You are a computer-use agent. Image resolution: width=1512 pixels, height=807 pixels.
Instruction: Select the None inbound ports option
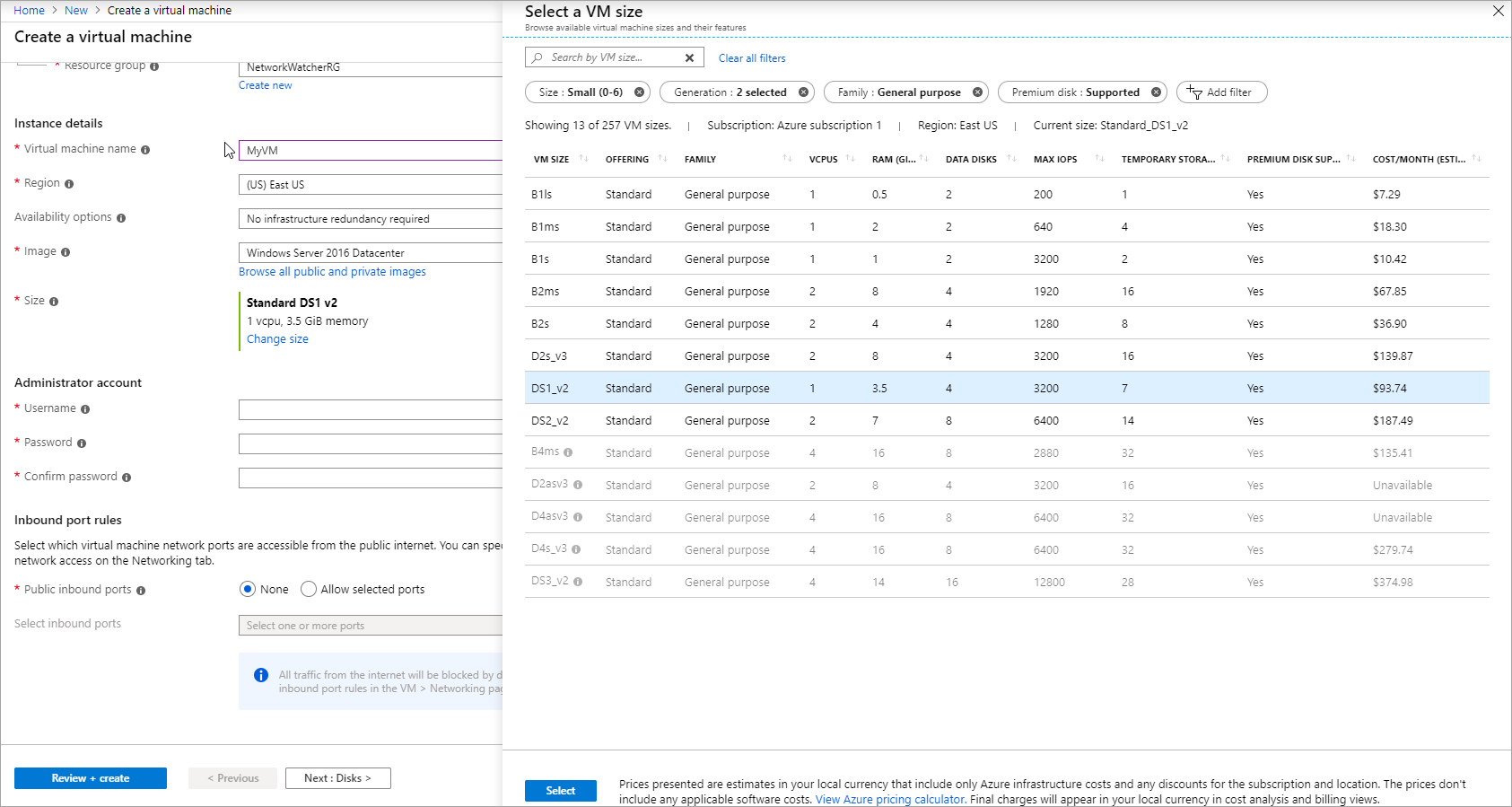pos(248,590)
